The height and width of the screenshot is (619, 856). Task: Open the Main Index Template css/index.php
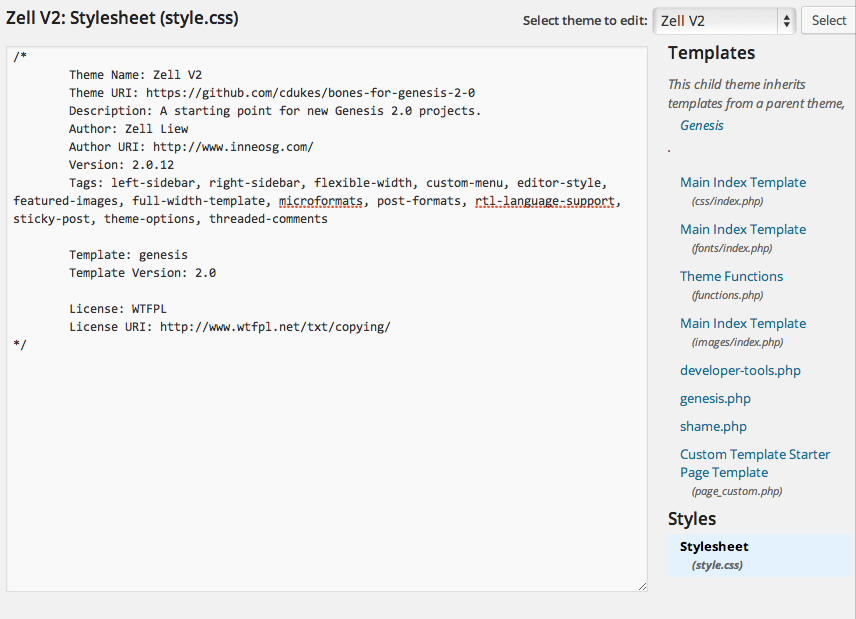743,182
